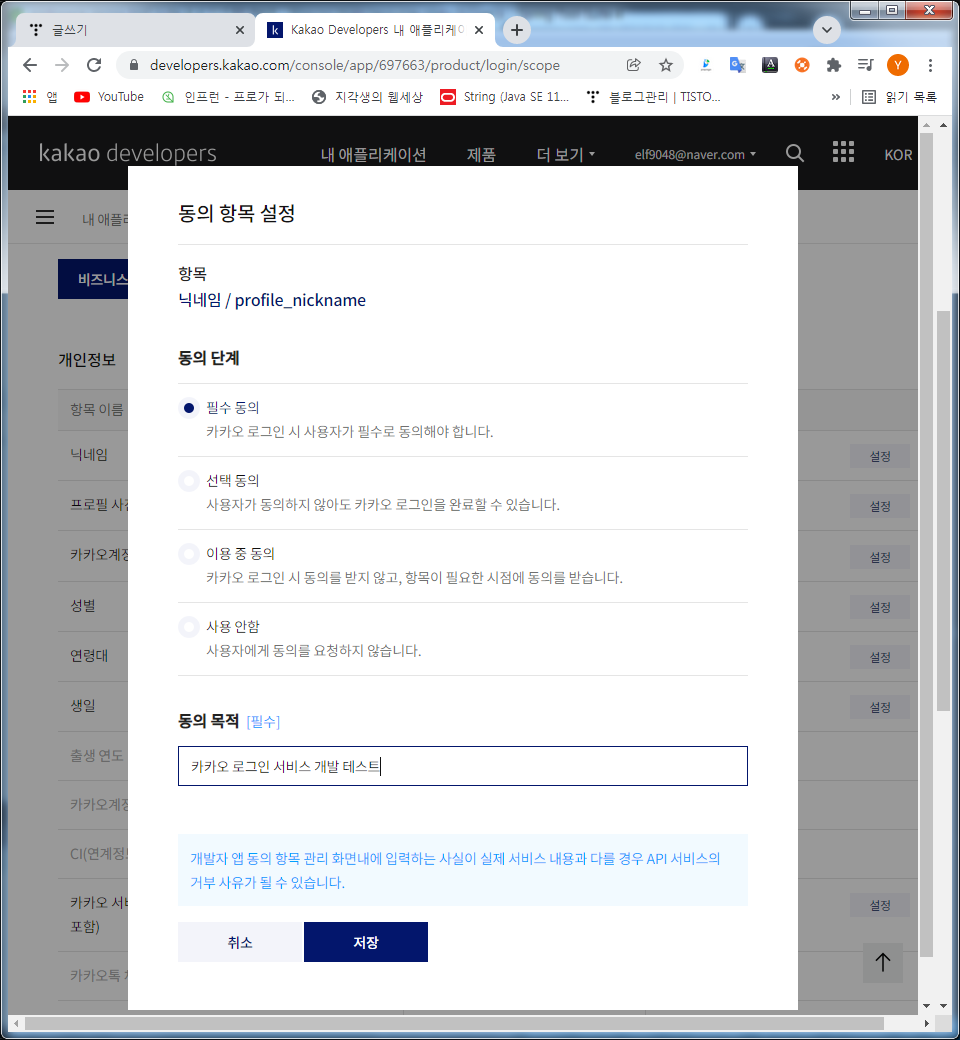Switch language via KOR selector
The width and height of the screenshot is (960, 1040).
pyautogui.click(x=898, y=155)
